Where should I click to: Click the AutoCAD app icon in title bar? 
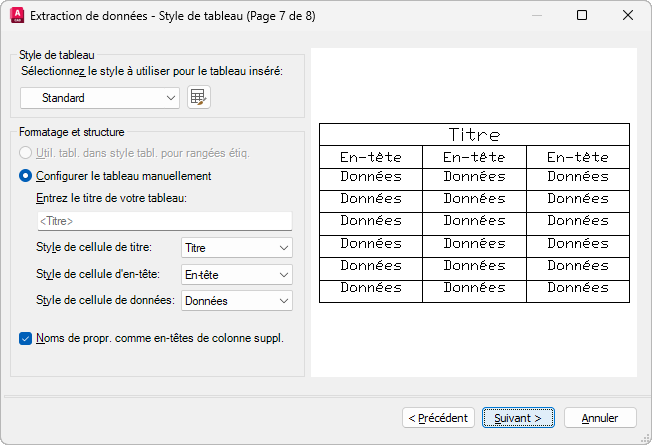(x=15, y=15)
